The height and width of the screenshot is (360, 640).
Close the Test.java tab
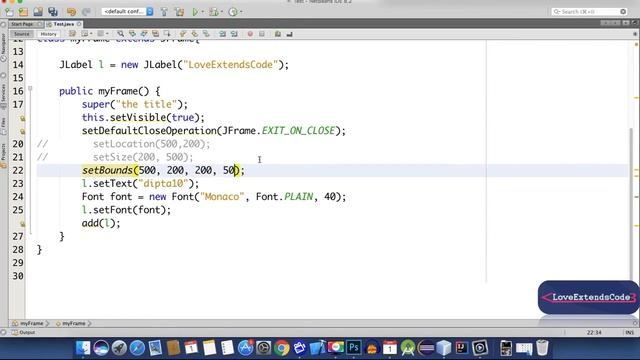(x=79, y=24)
